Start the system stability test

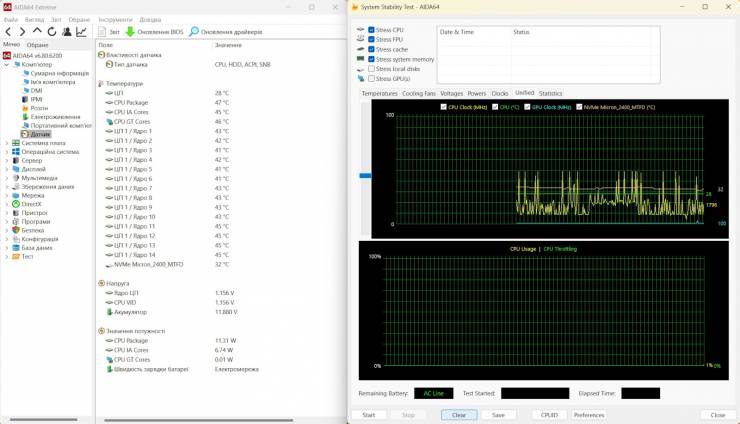(369, 415)
